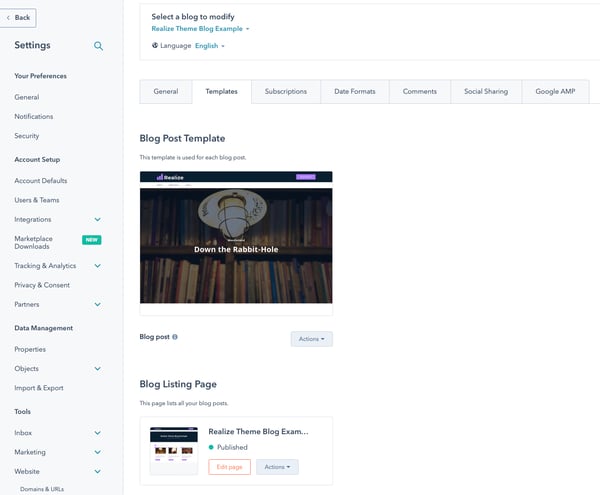
Task: Click the Back button at top left
Action: pos(20,17)
